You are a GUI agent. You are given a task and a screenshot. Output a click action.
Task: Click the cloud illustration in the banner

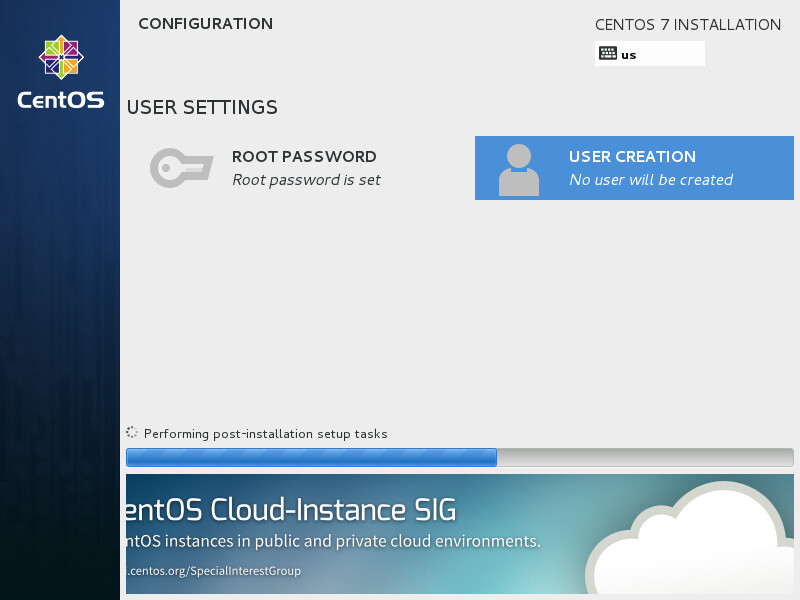[x=690, y=540]
